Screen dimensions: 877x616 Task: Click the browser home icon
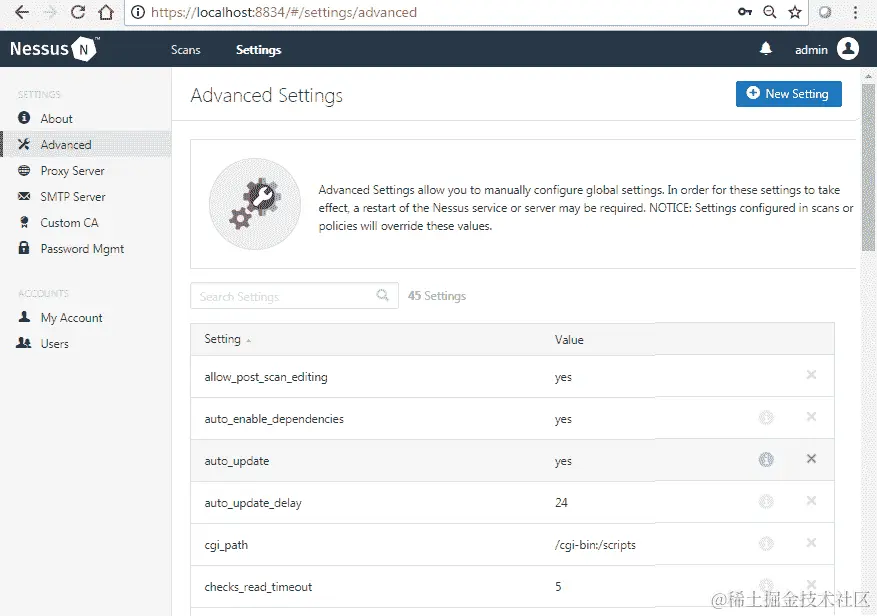[x=106, y=12]
